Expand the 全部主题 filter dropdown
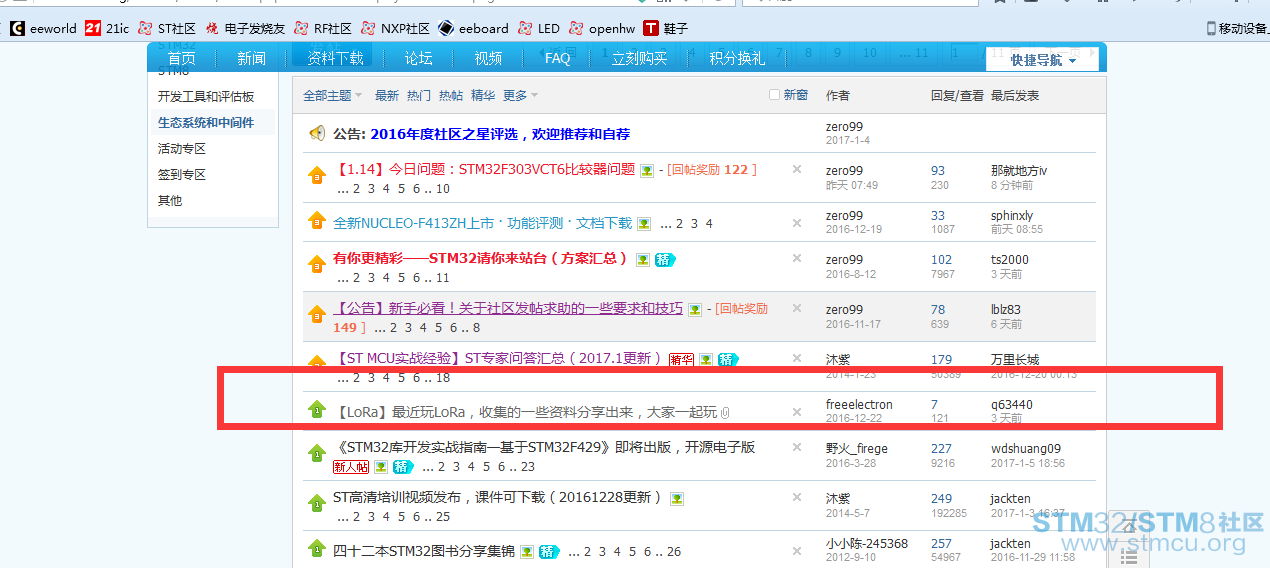Viewport: 1270px width, 568px height. 332,95
